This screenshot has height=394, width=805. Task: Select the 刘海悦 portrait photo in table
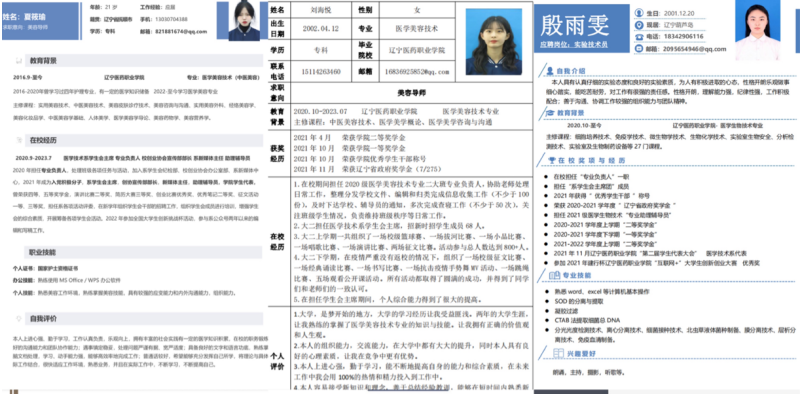tap(493, 42)
